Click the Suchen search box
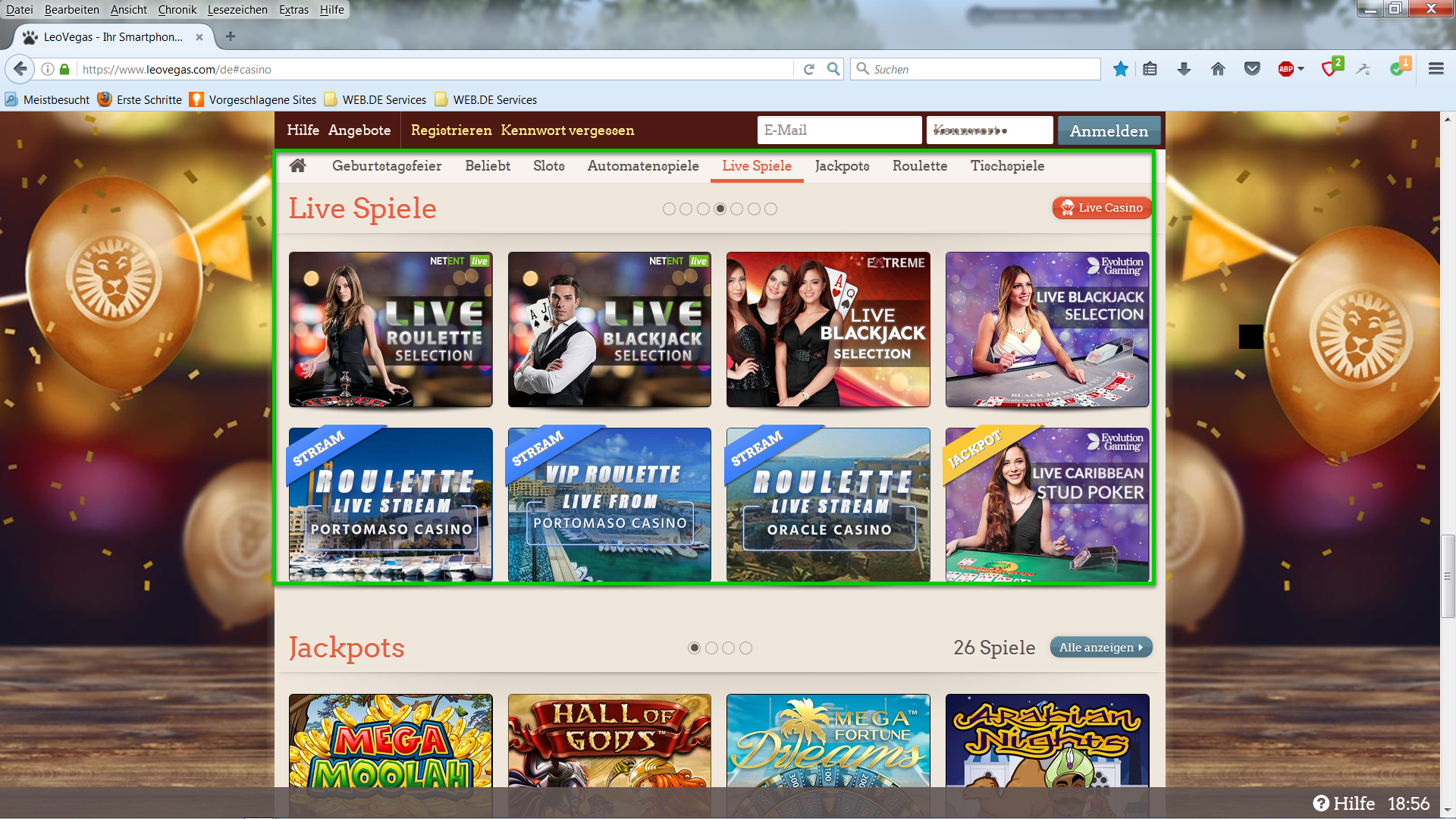The image size is (1456, 819). (x=976, y=69)
